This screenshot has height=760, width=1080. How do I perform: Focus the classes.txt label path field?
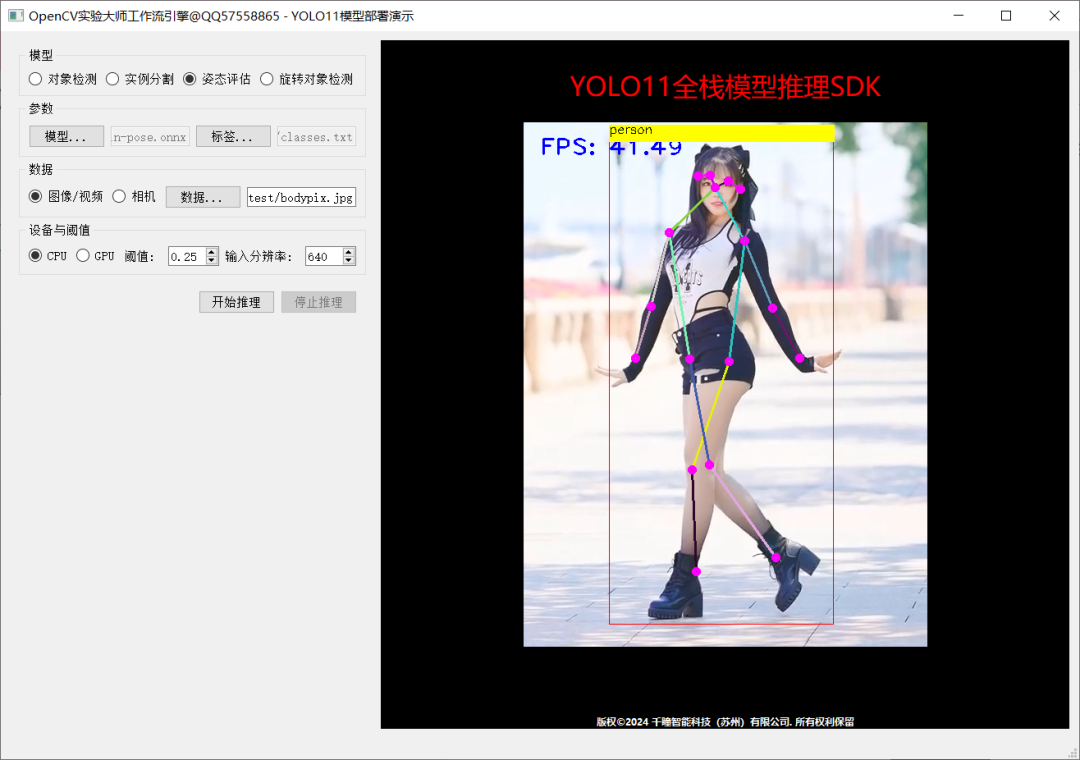point(316,137)
